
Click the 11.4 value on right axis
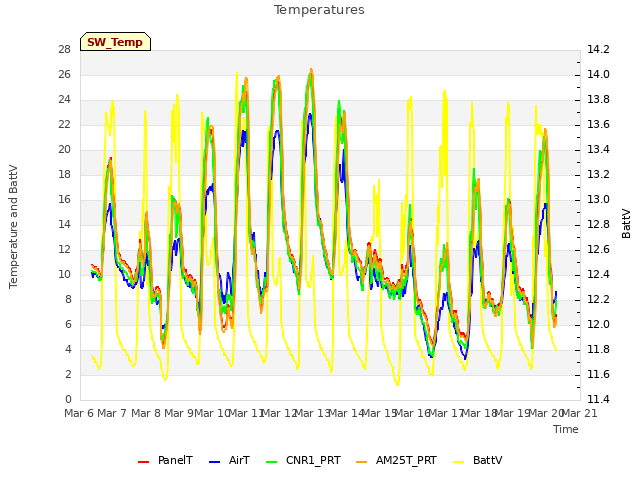pos(598,399)
